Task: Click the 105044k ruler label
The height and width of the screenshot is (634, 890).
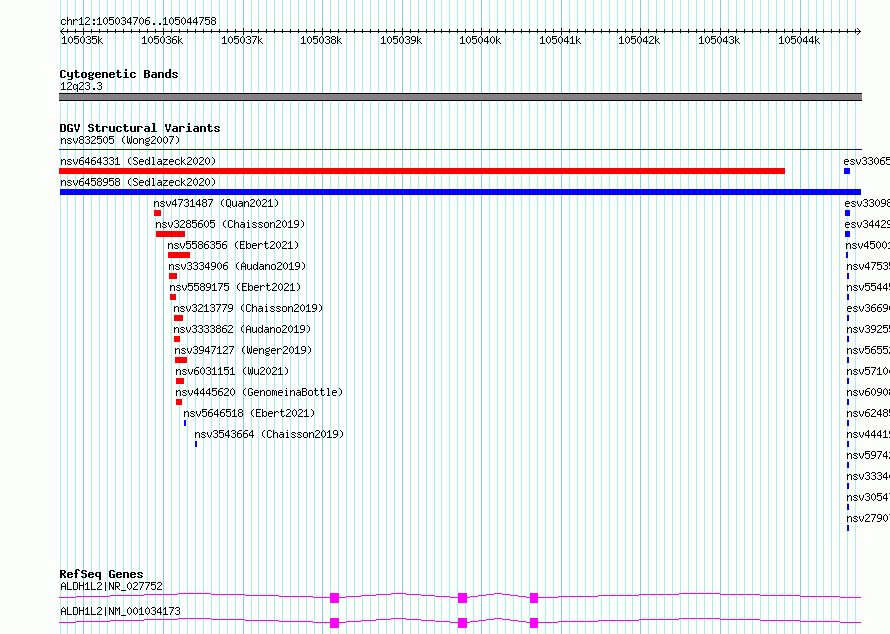Action: pos(799,40)
